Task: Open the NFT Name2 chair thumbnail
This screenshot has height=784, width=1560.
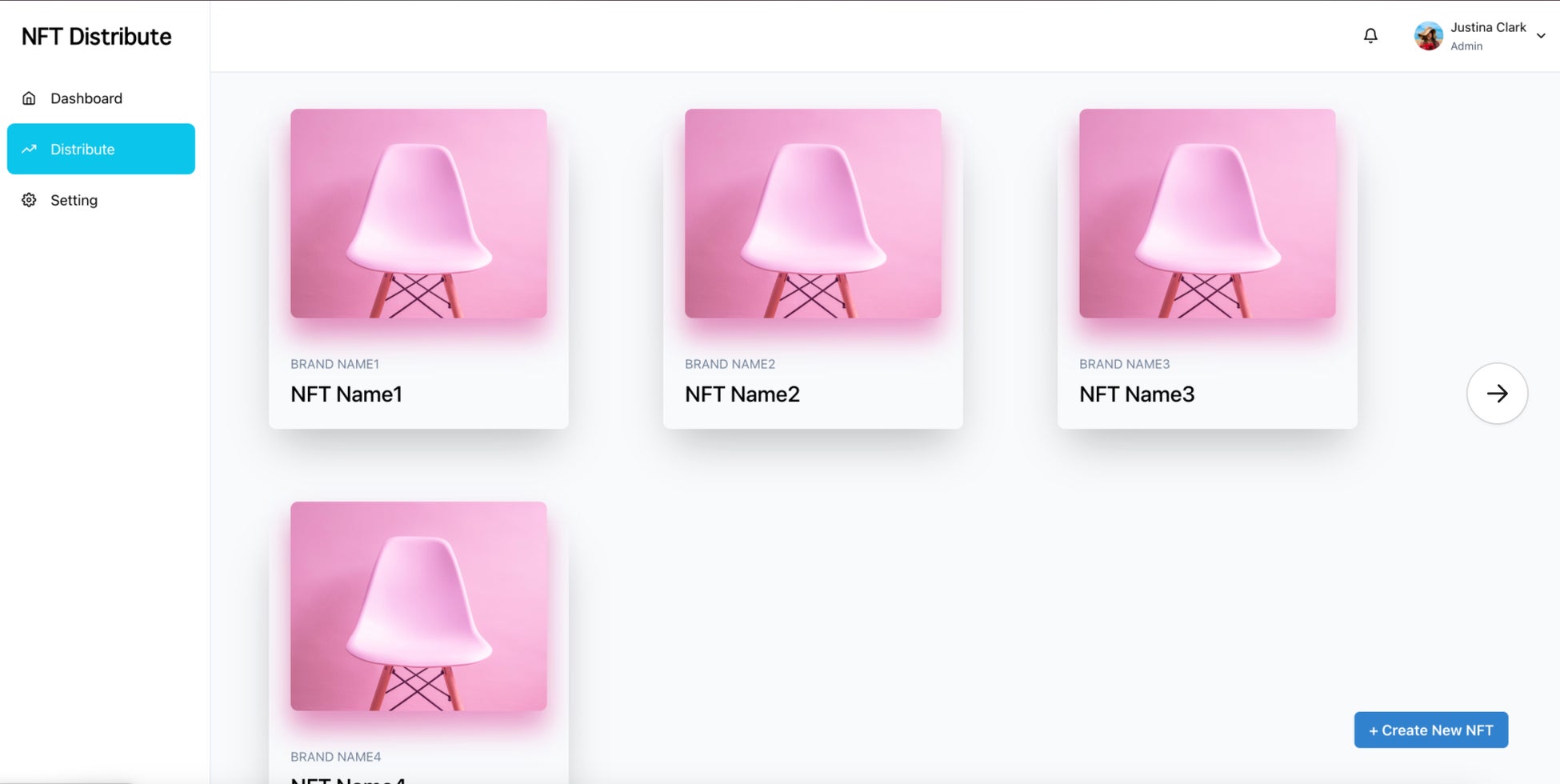Action: pyautogui.click(x=813, y=214)
